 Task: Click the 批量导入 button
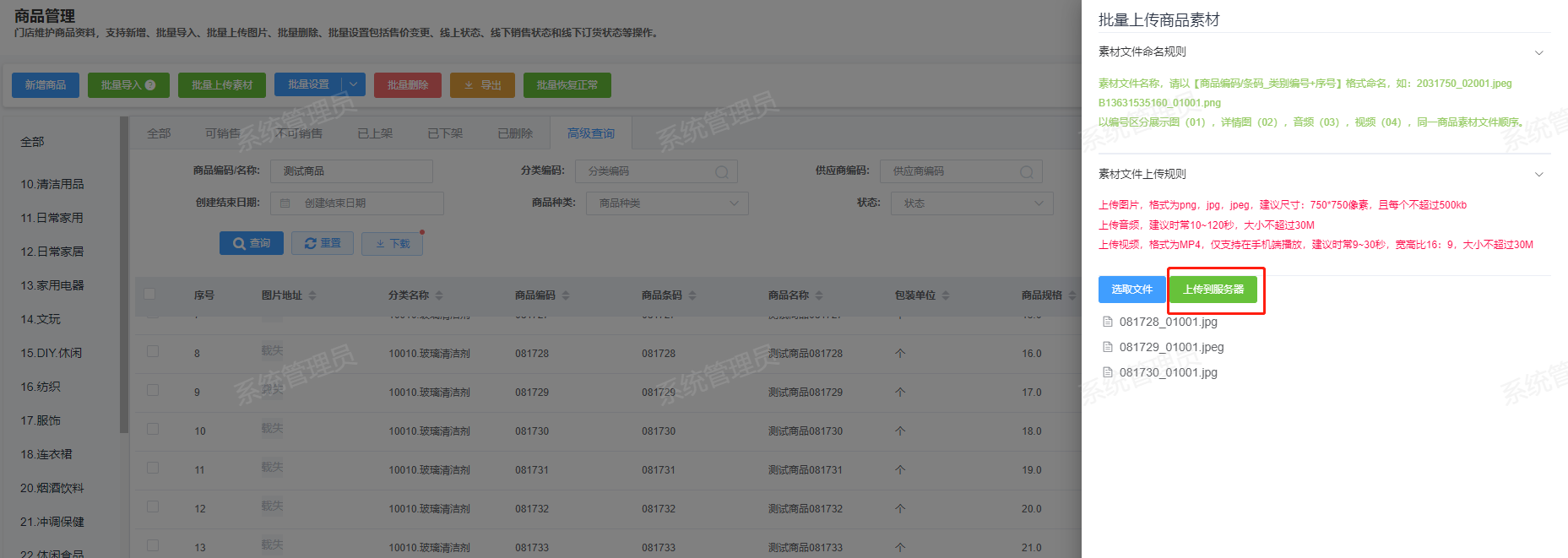point(128,85)
